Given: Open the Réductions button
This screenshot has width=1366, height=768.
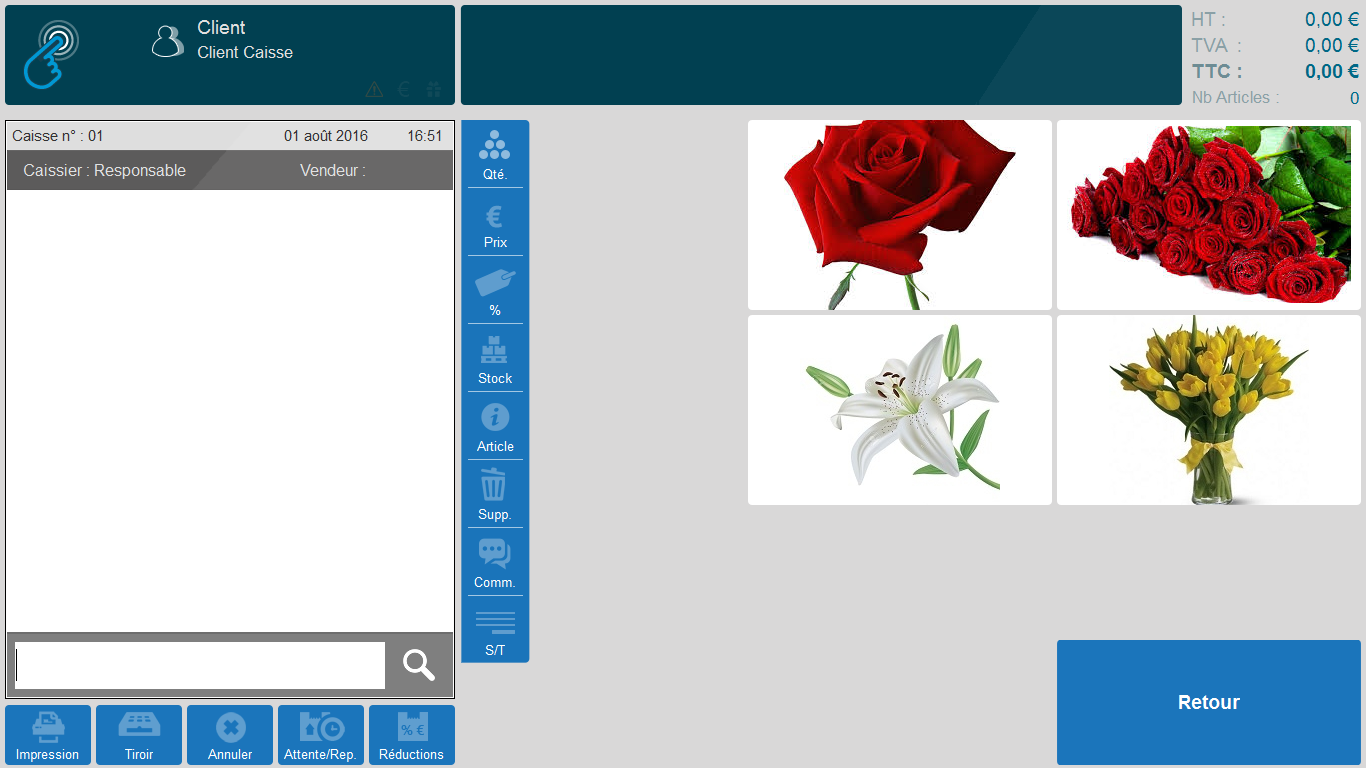Looking at the screenshot, I should pyautogui.click(x=412, y=735).
